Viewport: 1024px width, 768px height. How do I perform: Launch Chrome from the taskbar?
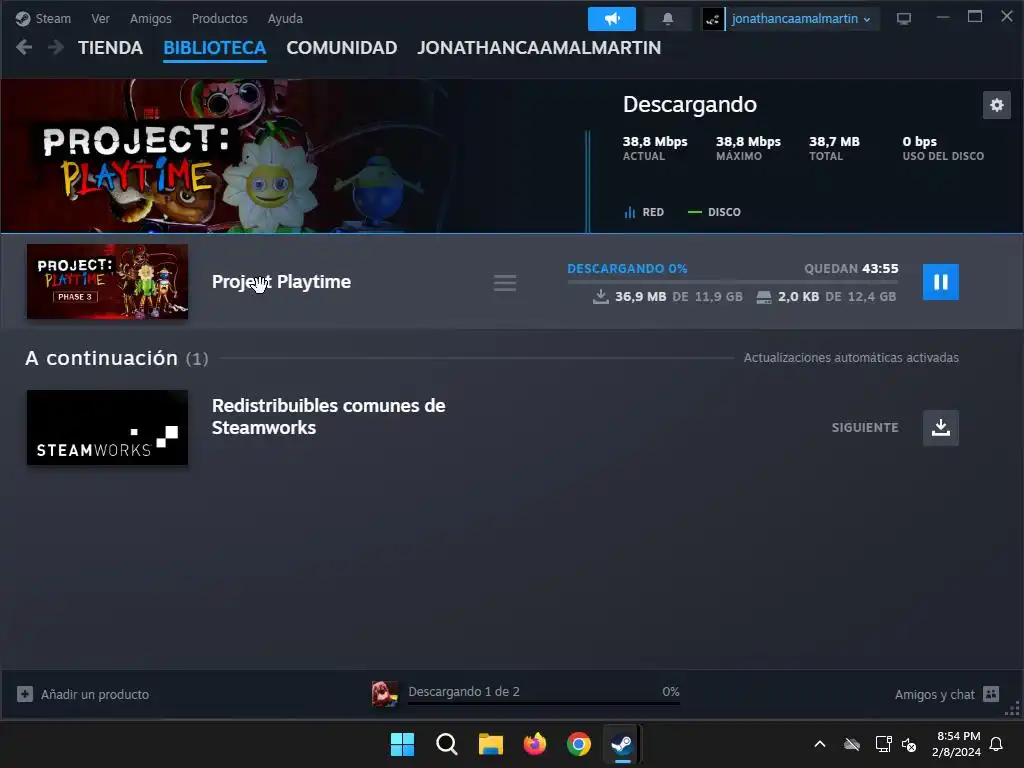pos(579,744)
